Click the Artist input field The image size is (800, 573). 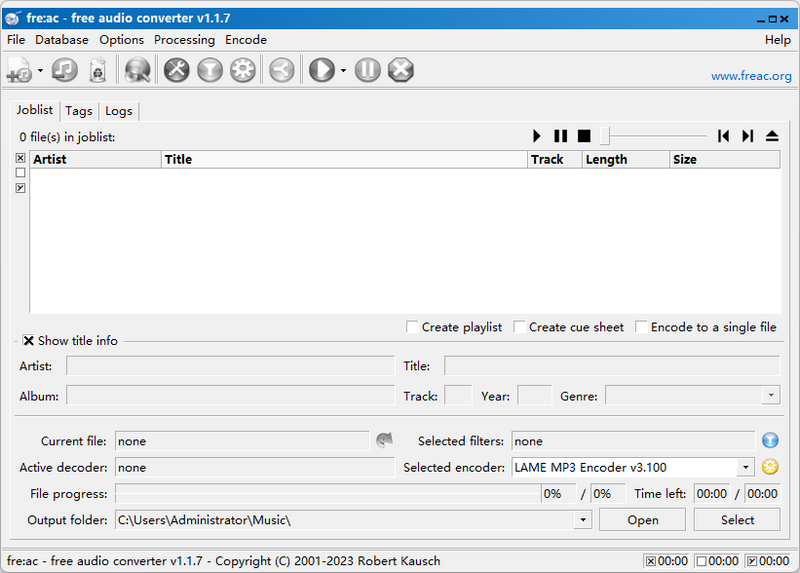[x=230, y=366]
